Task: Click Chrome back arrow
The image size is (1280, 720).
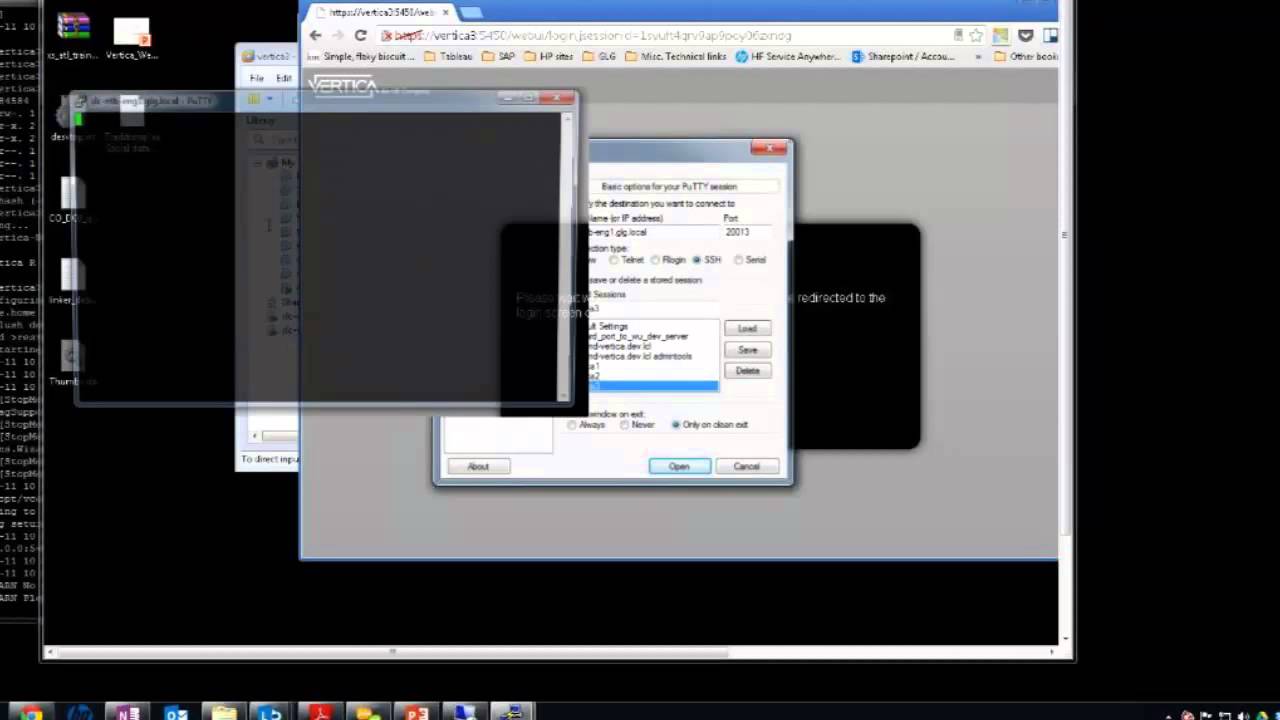Action: pyautogui.click(x=315, y=35)
